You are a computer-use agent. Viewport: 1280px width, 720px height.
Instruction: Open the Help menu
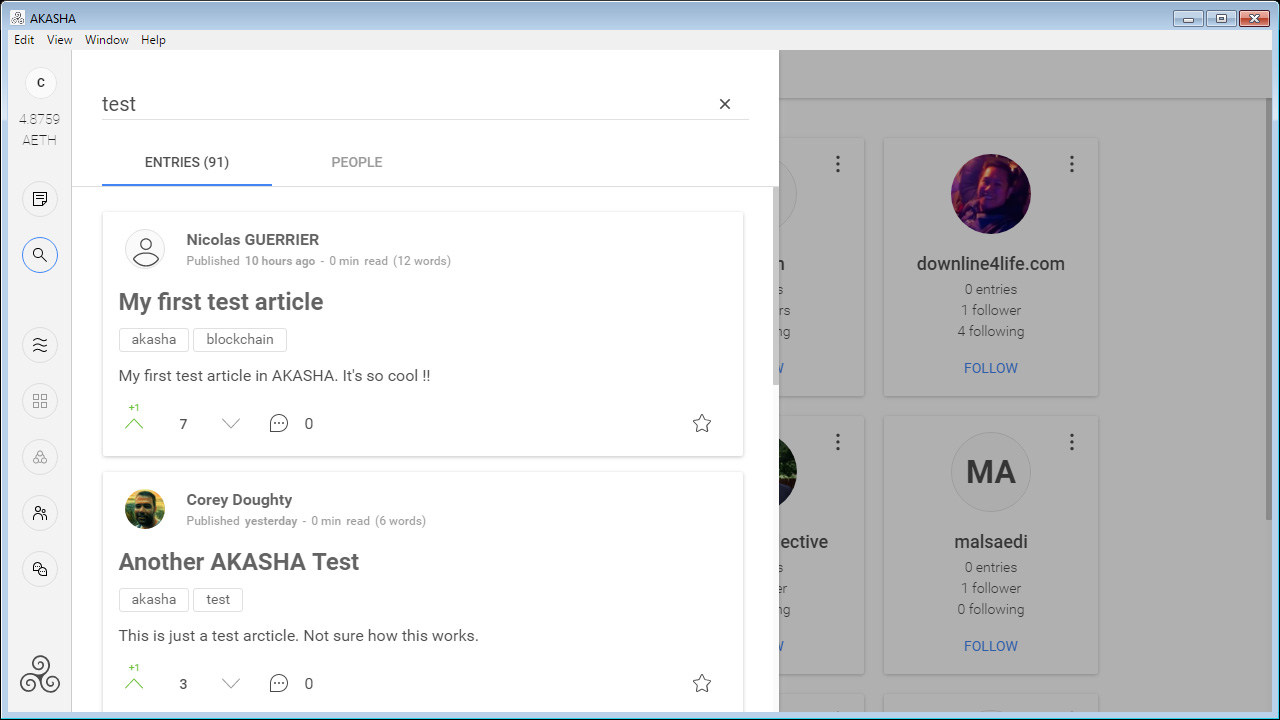(x=153, y=40)
